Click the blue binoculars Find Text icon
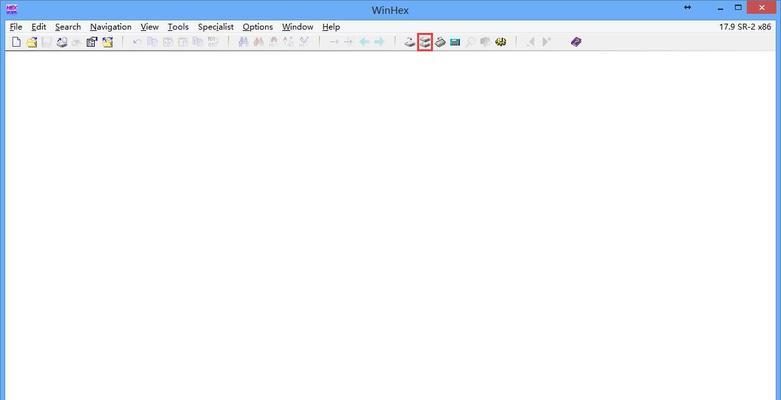 point(243,42)
